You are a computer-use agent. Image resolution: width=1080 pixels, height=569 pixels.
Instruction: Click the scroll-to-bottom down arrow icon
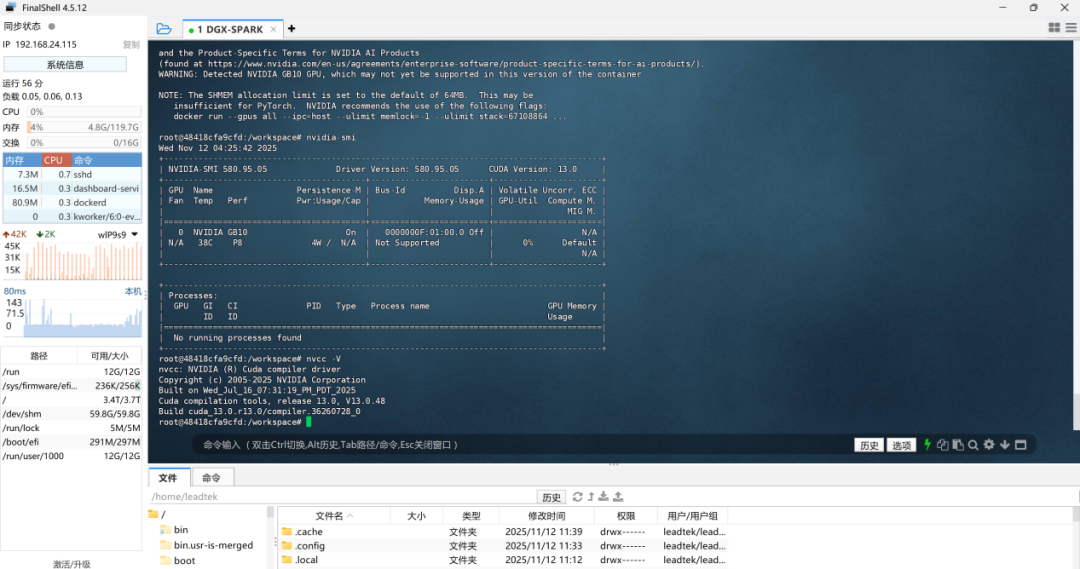tap(1005, 445)
